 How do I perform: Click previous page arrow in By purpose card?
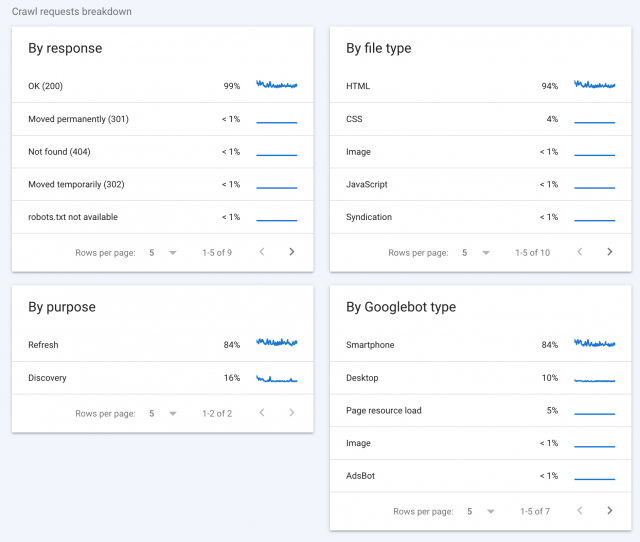[x=262, y=413]
